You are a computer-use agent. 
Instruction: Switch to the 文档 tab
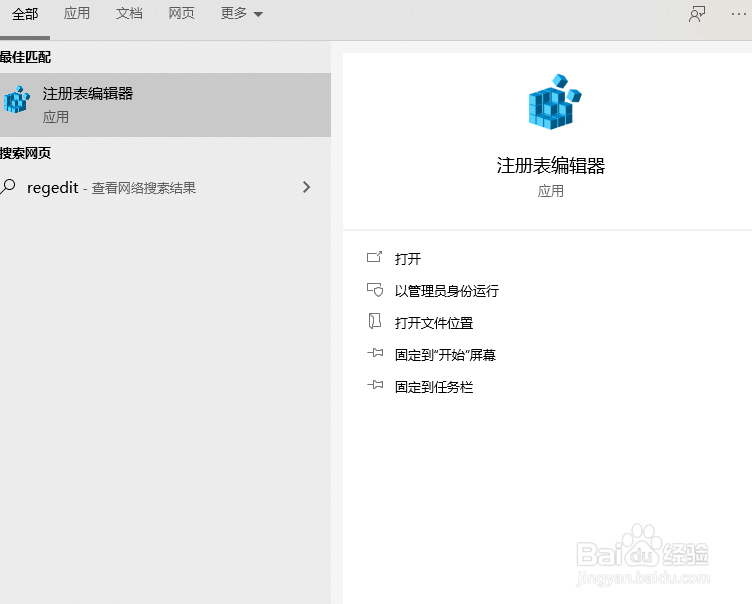click(129, 13)
